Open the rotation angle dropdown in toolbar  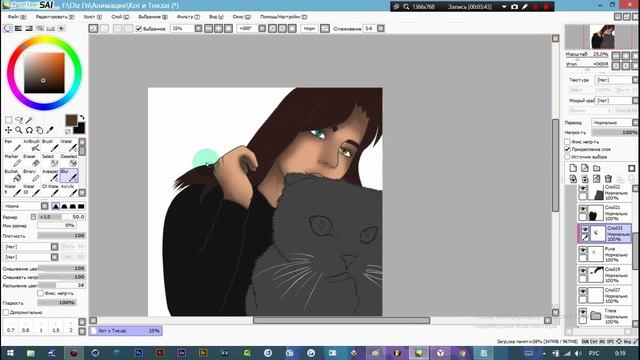[262, 29]
